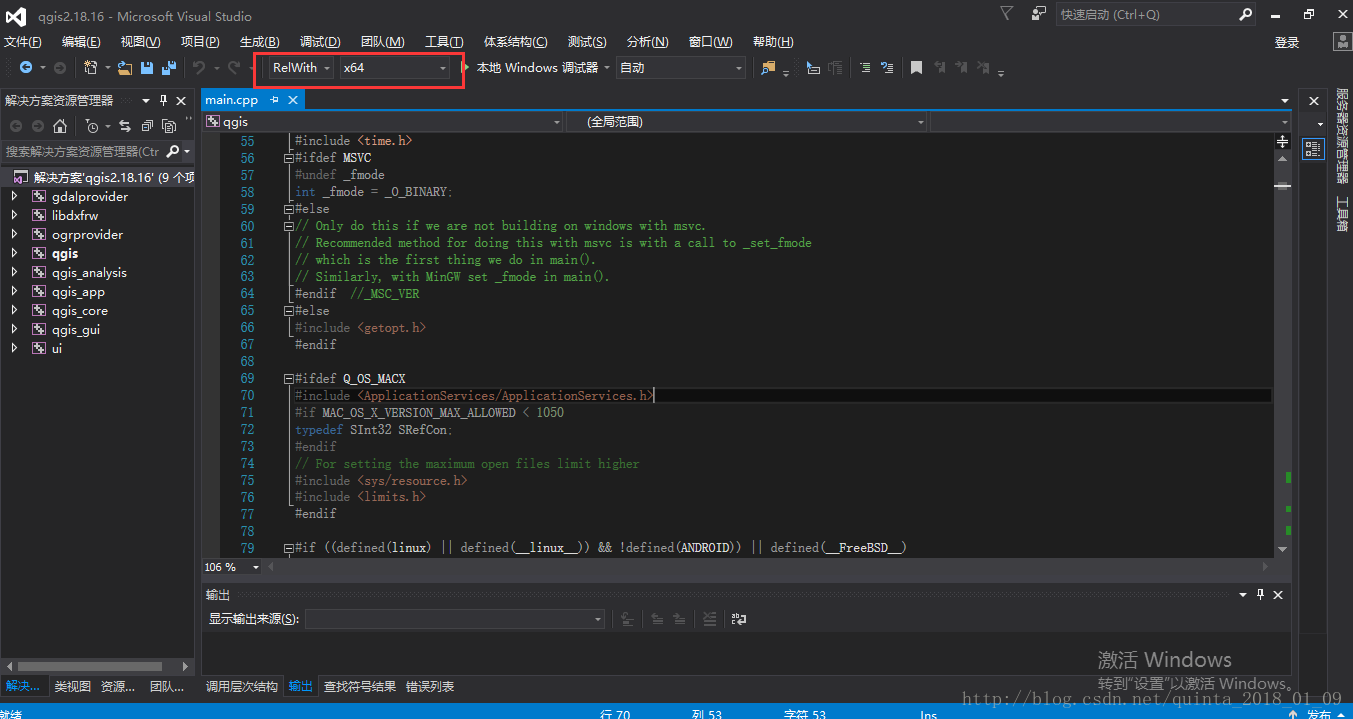Open the 工具箱 side tab
This screenshot has width=1353, height=719.
[x=1342, y=214]
